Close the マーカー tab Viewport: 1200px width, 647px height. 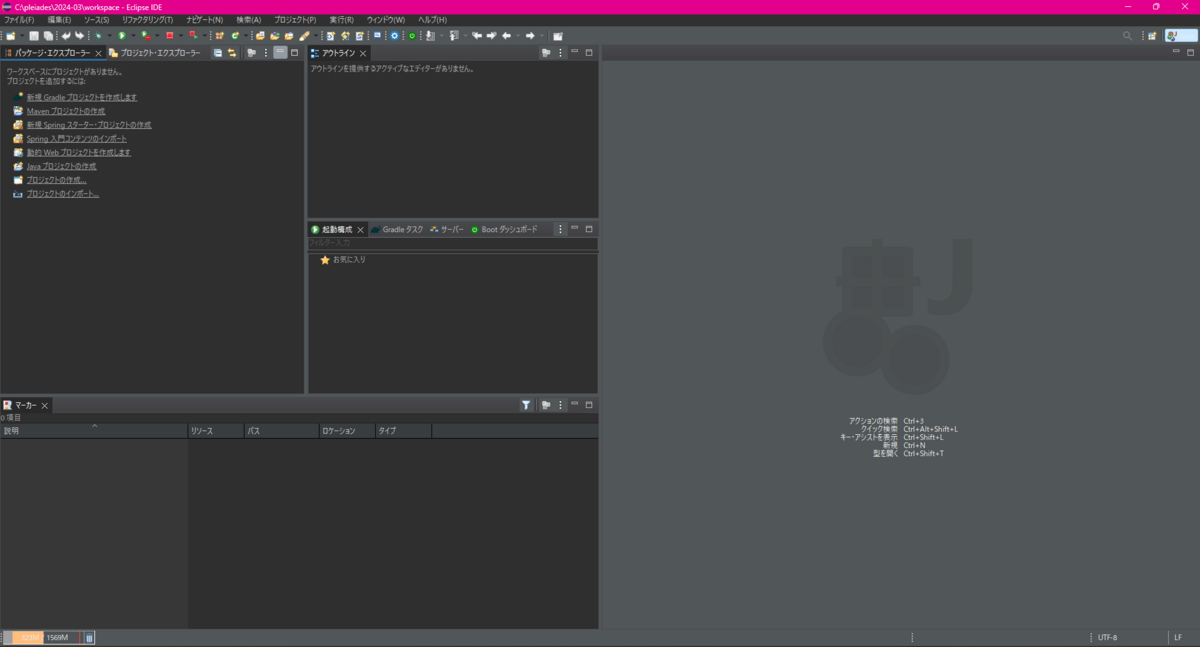pyautogui.click(x=44, y=406)
